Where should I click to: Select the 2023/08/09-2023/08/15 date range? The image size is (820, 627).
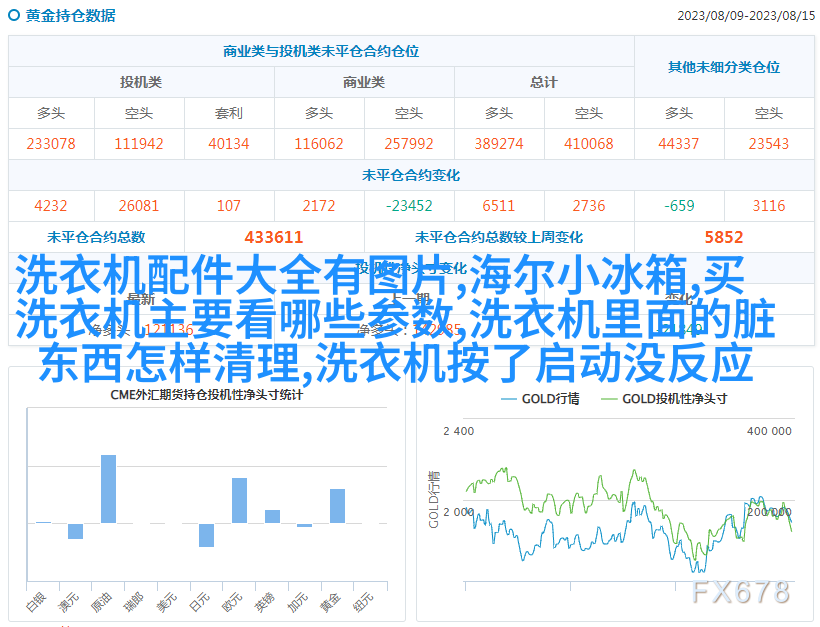(x=744, y=16)
